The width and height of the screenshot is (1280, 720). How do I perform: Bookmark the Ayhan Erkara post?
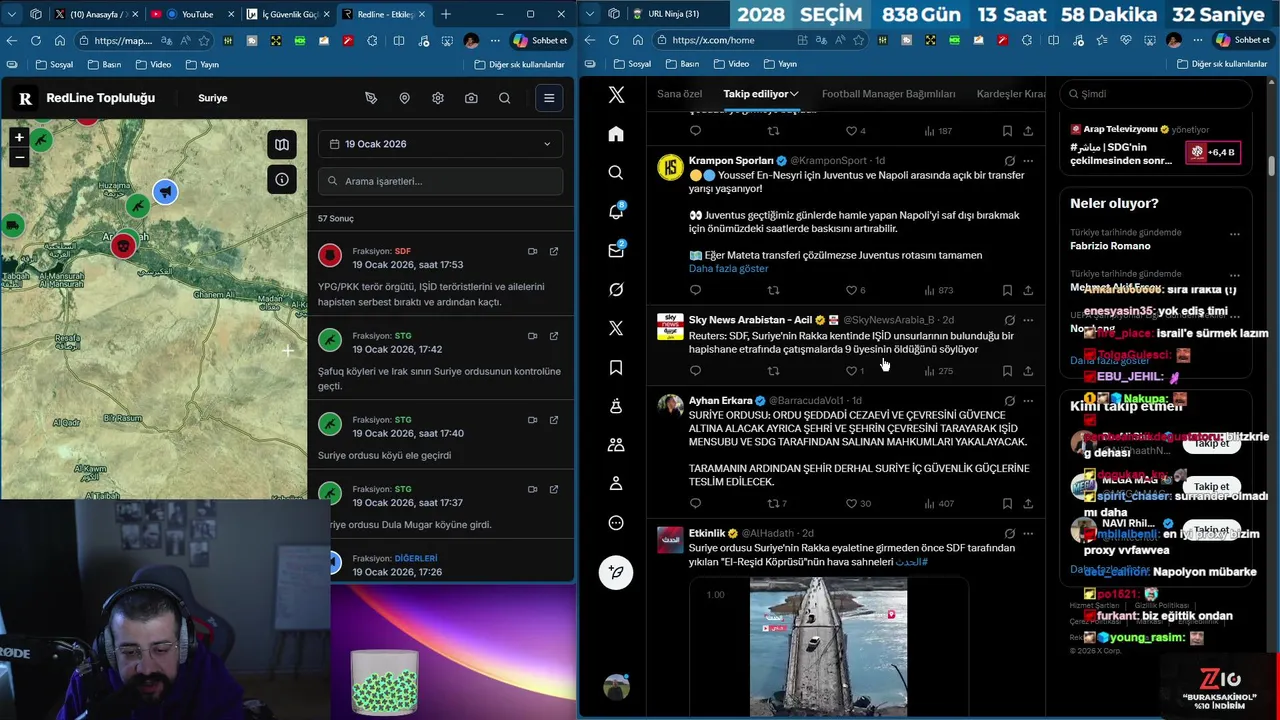[x=1007, y=503]
